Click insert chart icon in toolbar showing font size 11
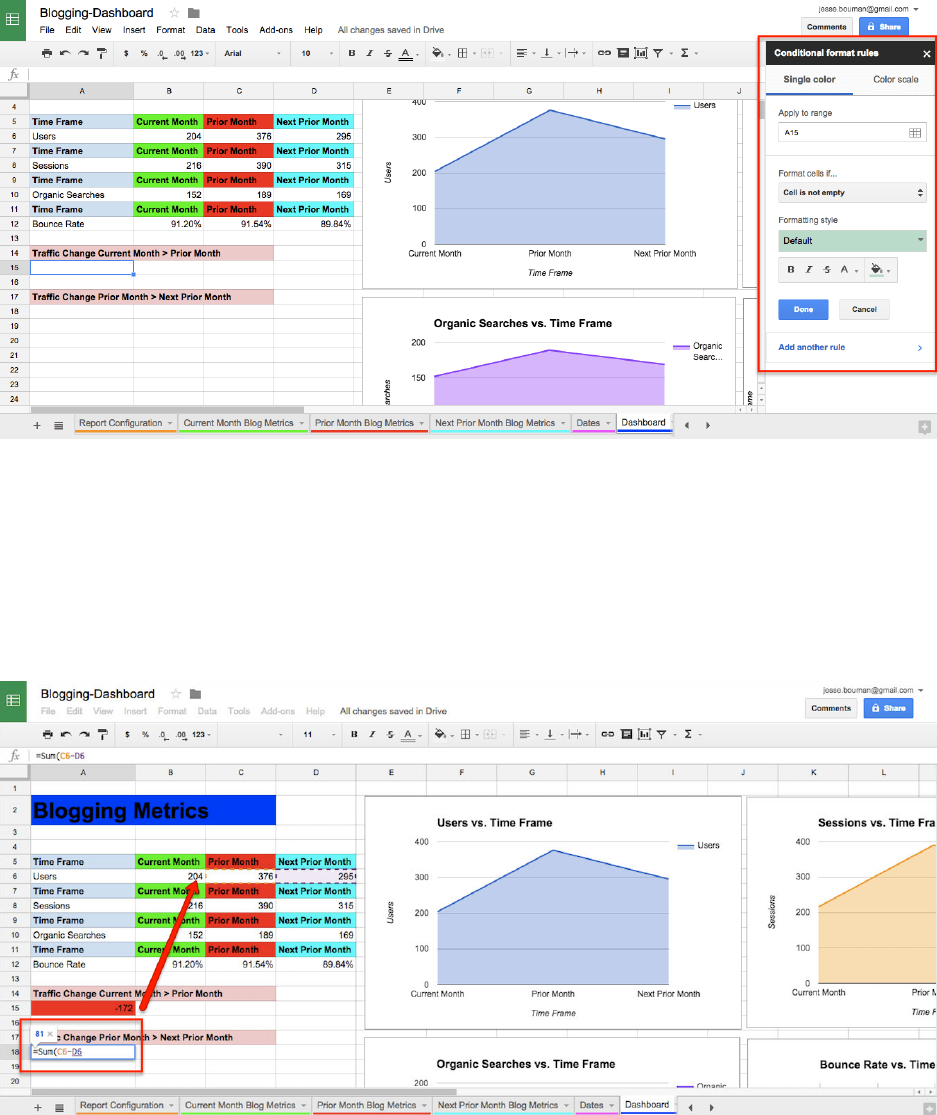This screenshot has height=1115, width=937. (x=644, y=735)
